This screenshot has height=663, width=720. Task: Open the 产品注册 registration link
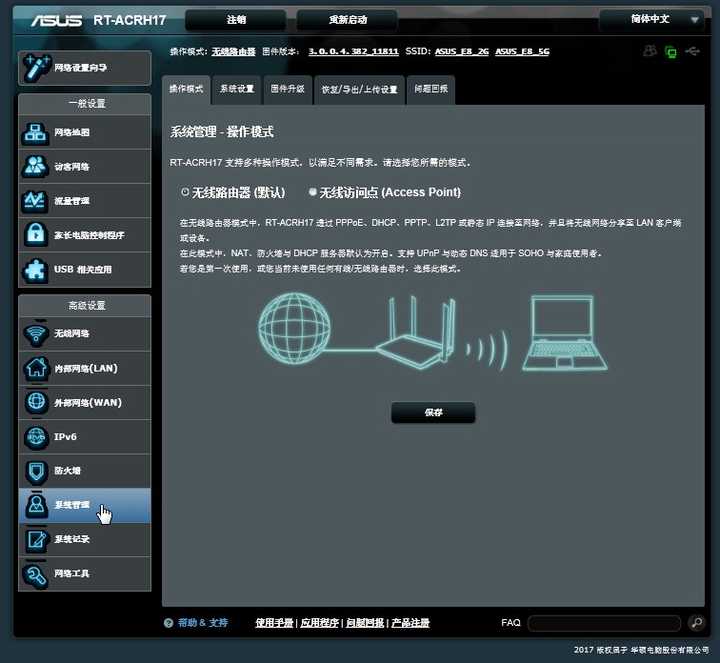point(411,623)
